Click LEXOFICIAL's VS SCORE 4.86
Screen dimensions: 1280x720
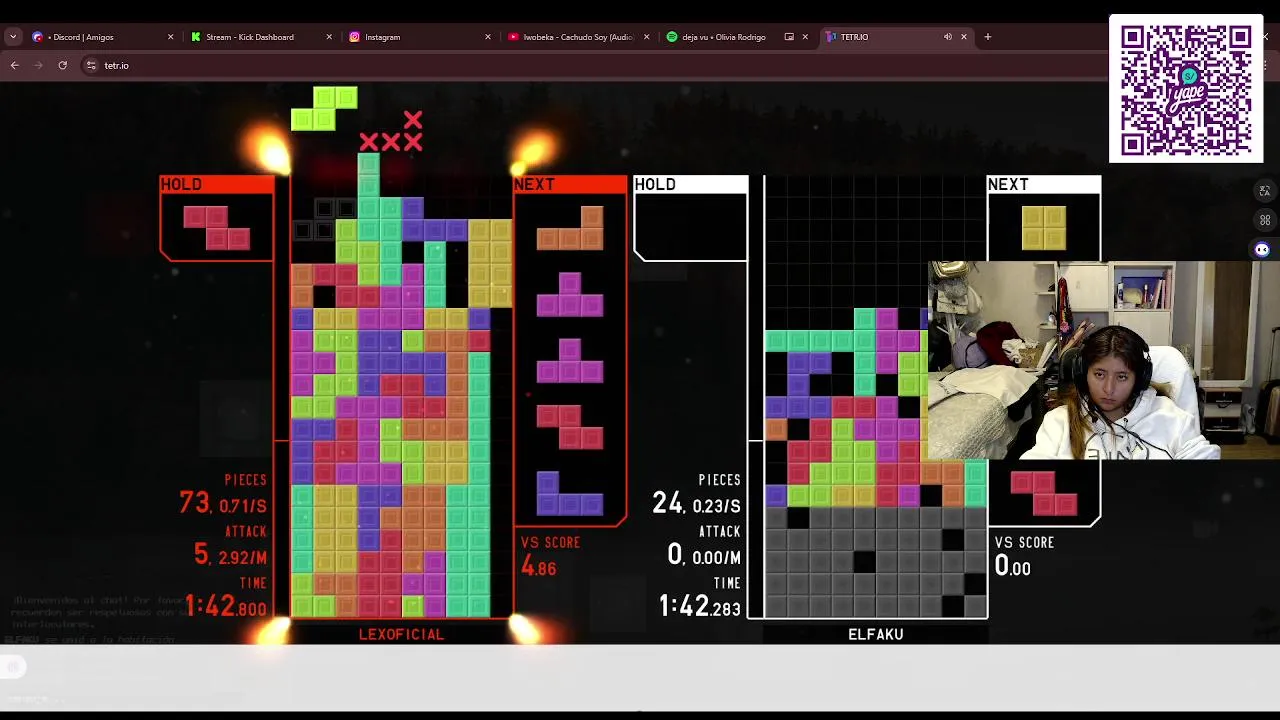(x=539, y=567)
